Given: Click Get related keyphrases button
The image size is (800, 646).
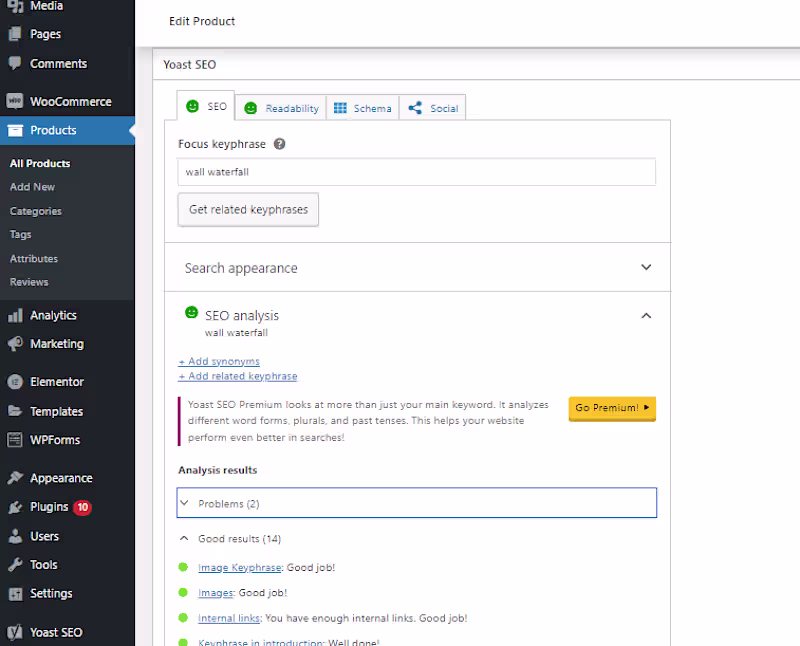Looking at the screenshot, I should click(248, 210).
